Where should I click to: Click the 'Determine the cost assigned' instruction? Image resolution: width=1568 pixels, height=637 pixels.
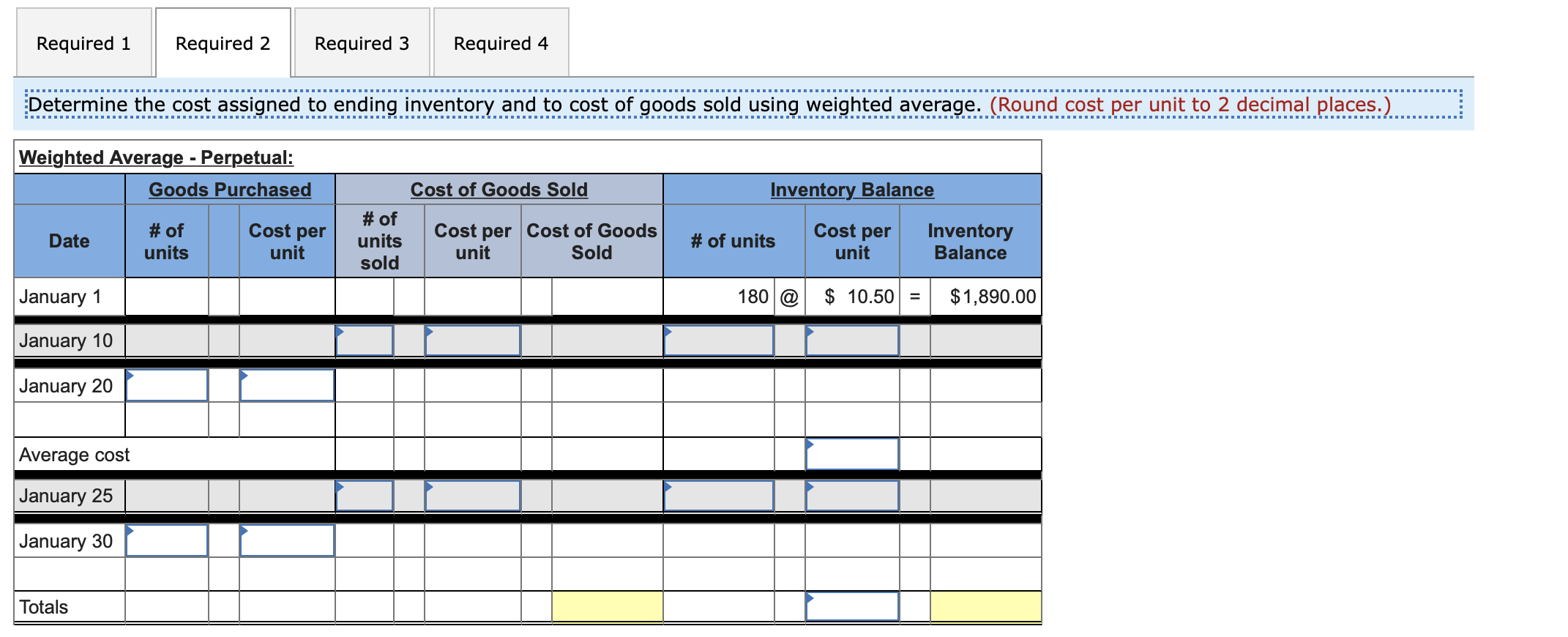tap(504, 105)
